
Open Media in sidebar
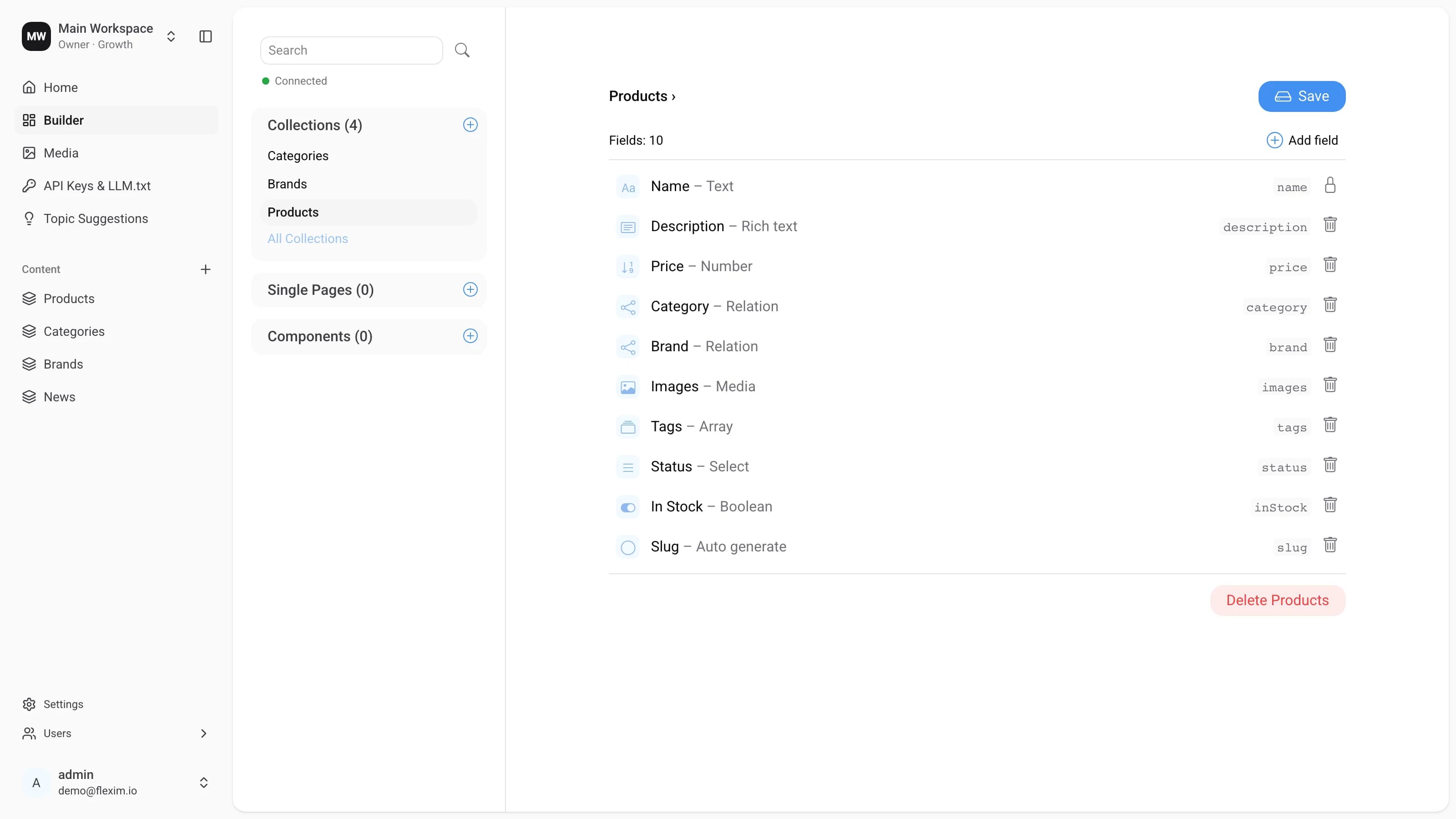[x=116, y=153]
